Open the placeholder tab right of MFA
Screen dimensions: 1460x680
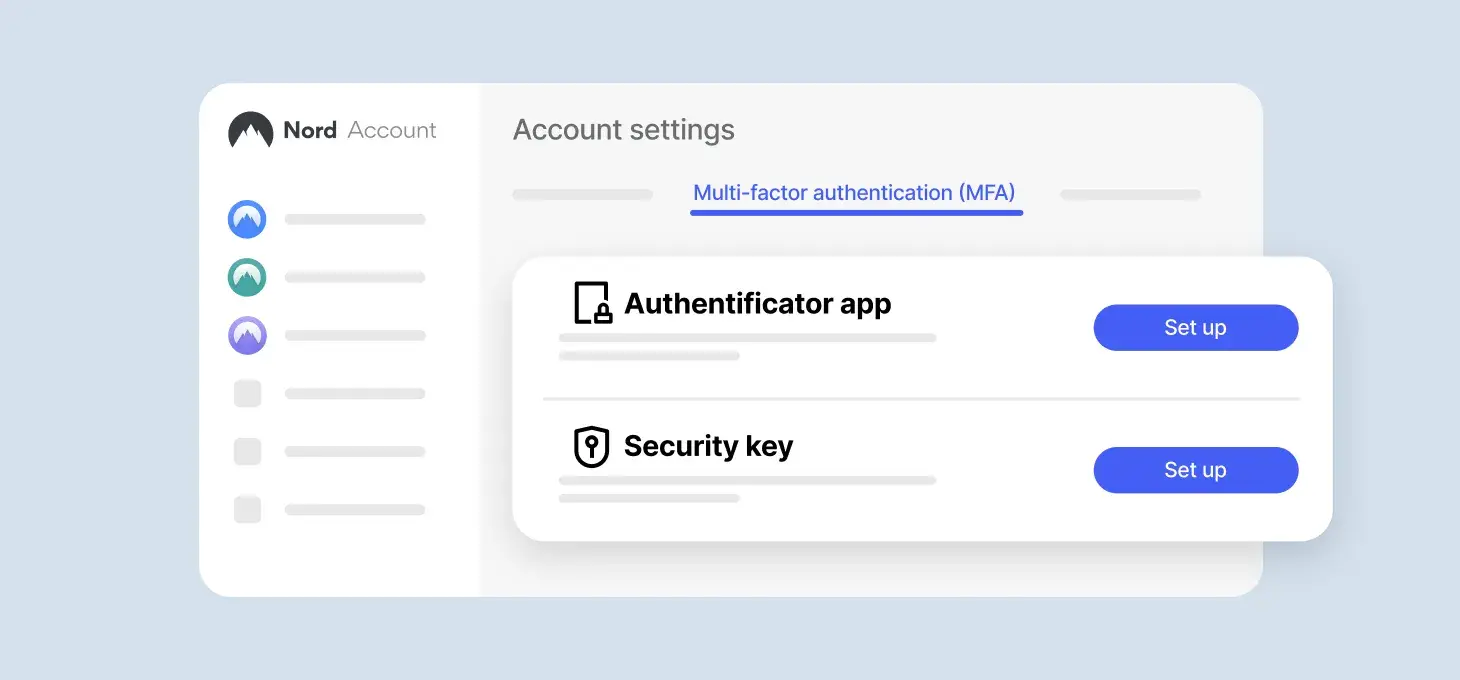click(x=1130, y=195)
